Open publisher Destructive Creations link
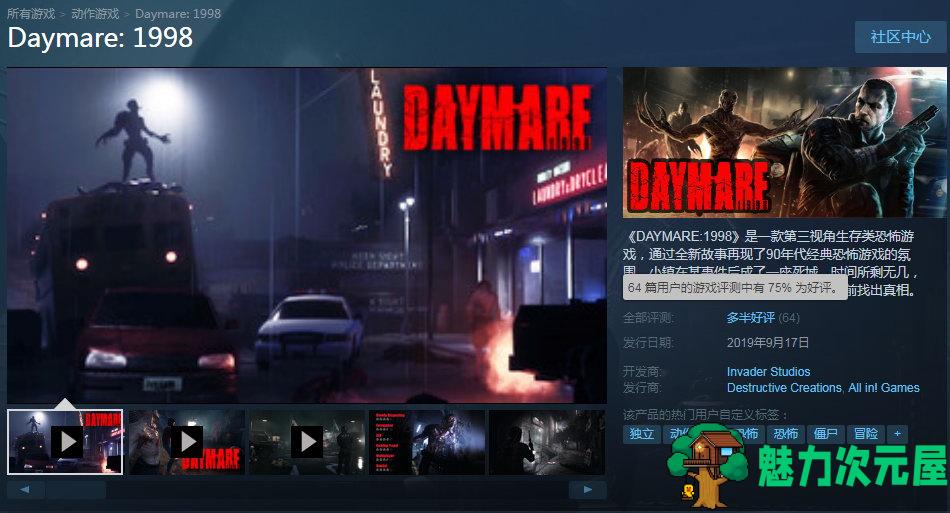 click(x=785, y=388)
